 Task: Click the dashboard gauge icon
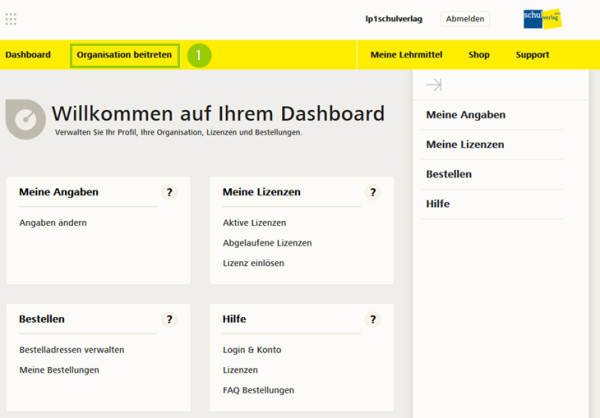(x=25, y=118)
